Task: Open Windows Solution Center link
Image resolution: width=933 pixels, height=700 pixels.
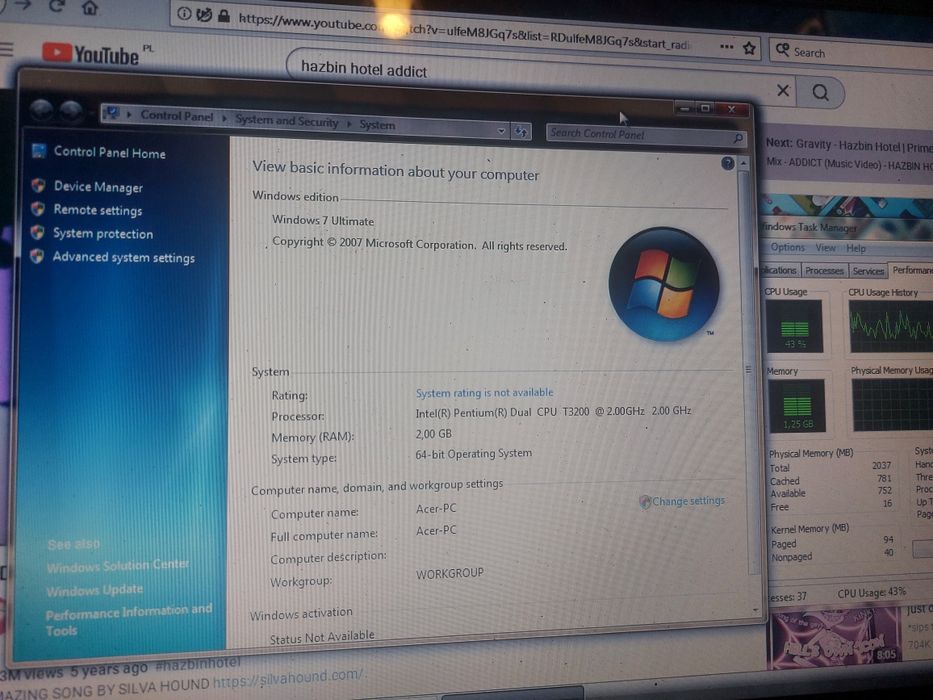Action: point(118,566)
